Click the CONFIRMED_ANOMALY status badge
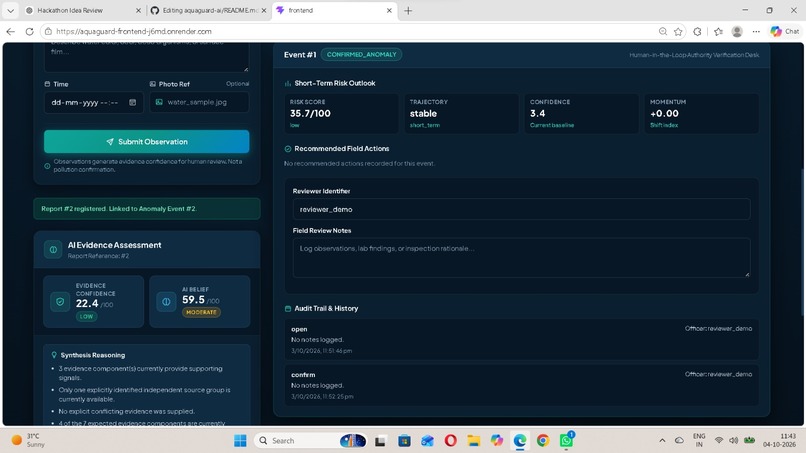The height and width of the screenshot is (453, 806). tap(361, 55)
